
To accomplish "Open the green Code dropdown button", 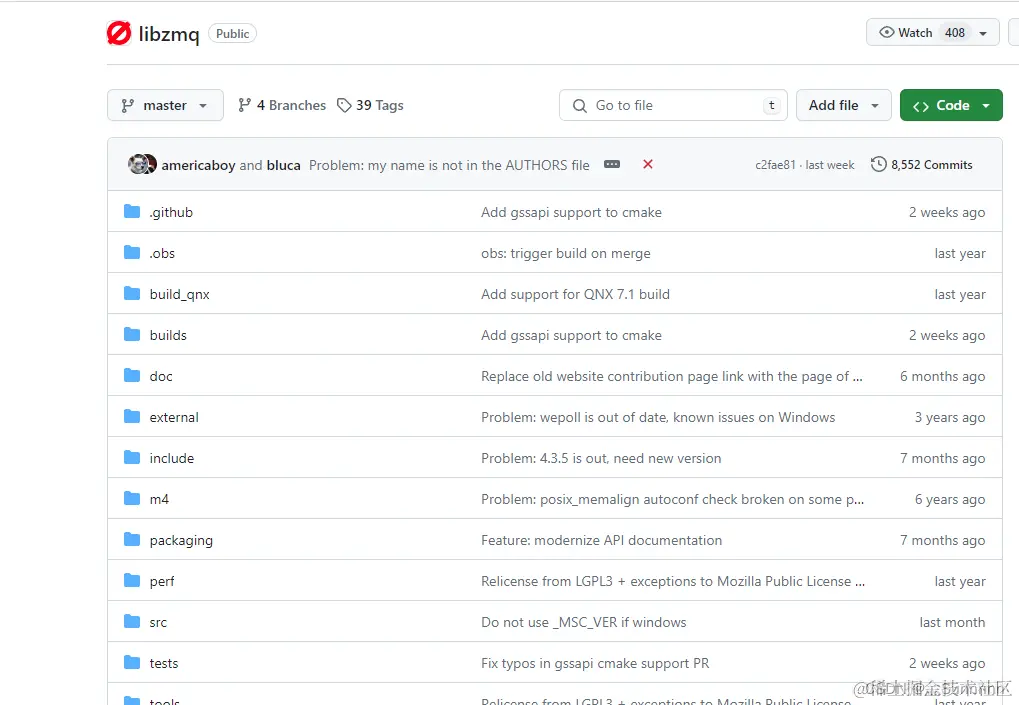I will pos(951,105).
